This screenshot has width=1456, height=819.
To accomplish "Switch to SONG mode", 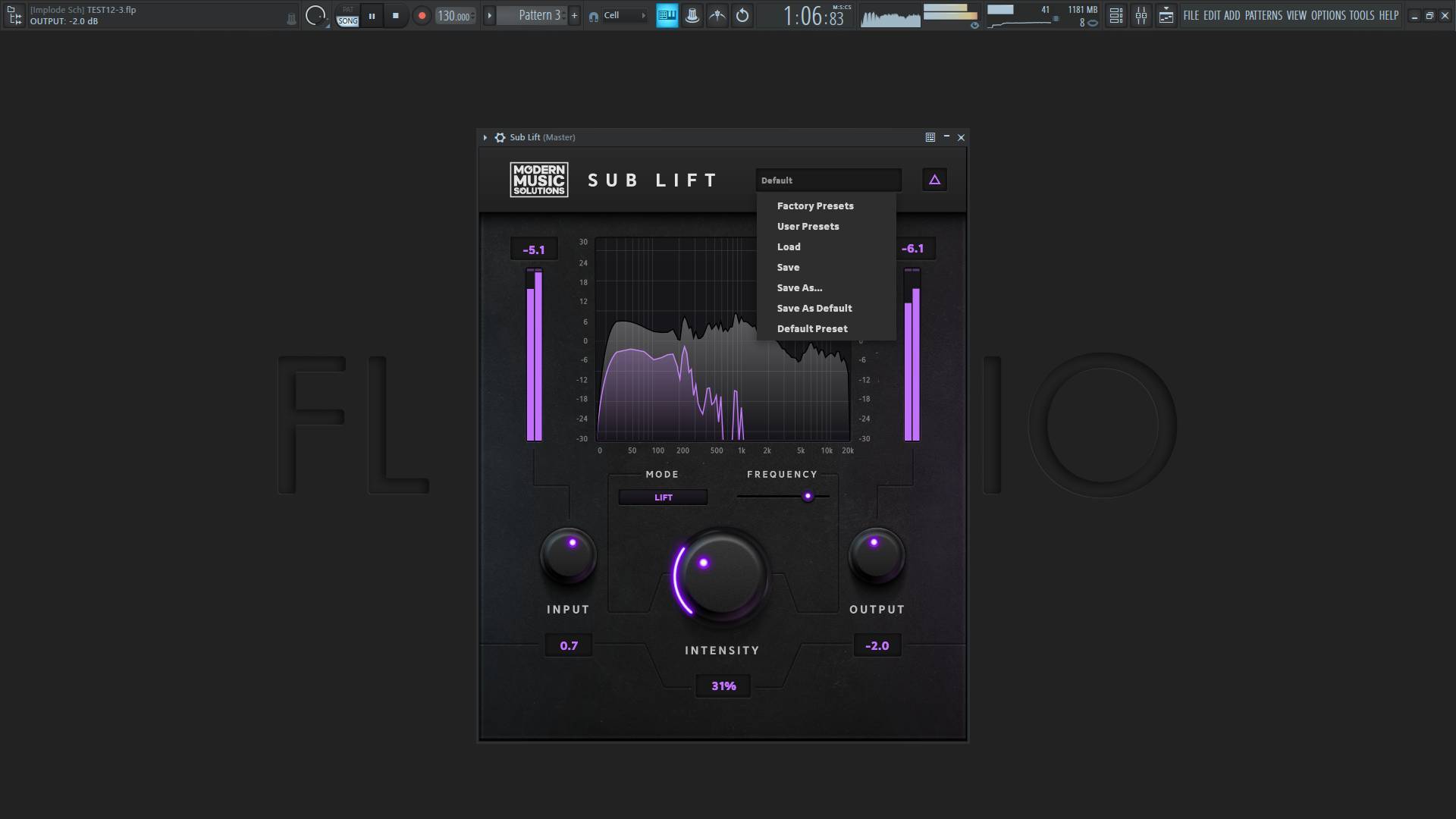I will coord(348,21).
